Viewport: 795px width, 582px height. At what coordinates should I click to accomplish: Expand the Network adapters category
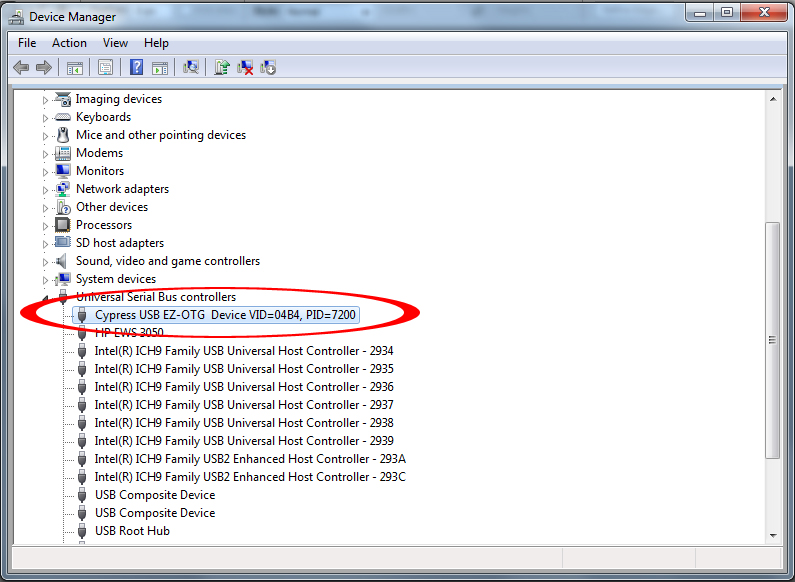point(46,189)
